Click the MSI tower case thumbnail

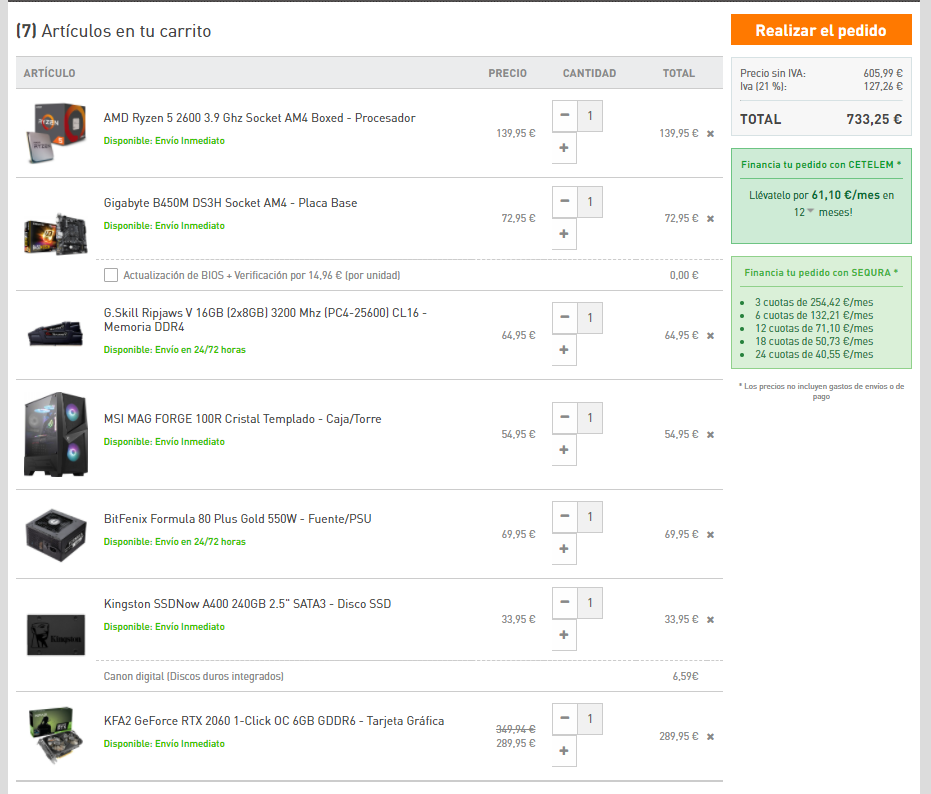[56, 434]
